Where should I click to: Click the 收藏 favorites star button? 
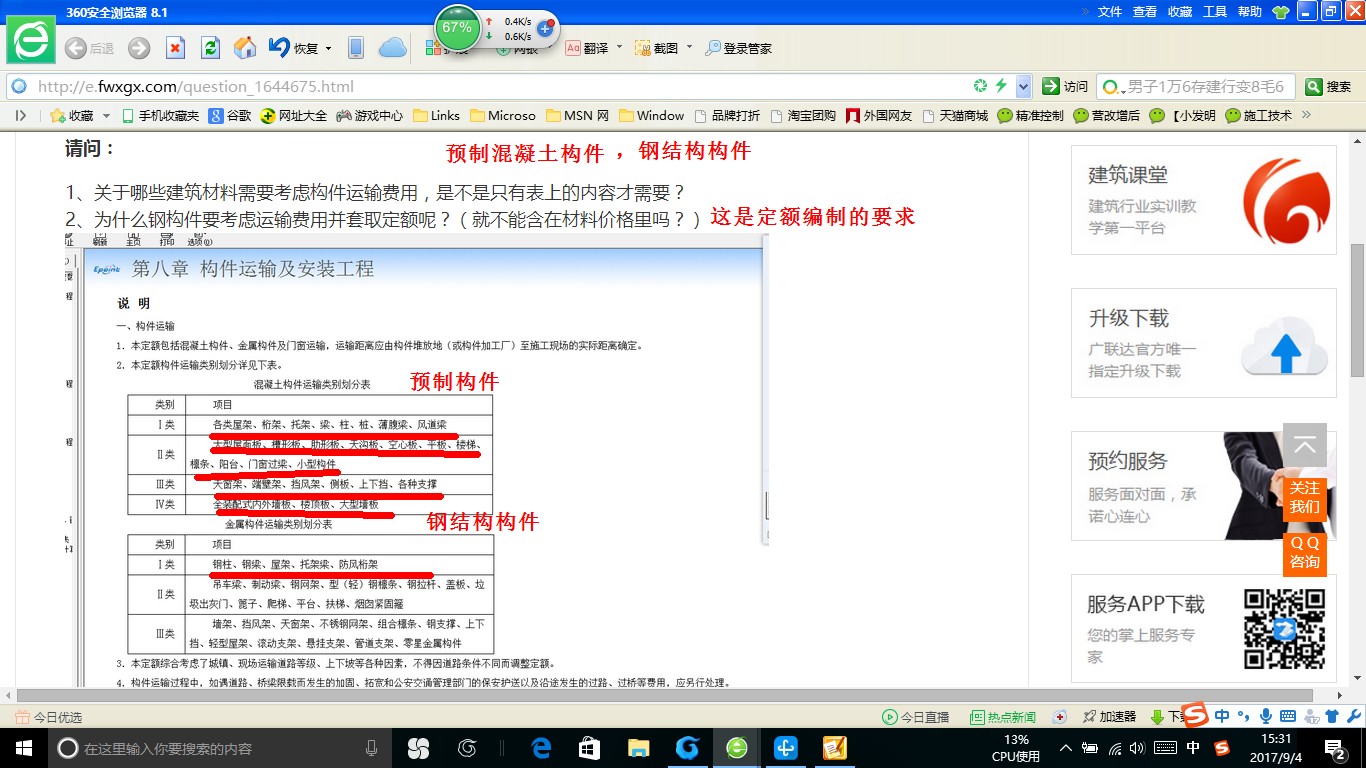tap(72, 115)
